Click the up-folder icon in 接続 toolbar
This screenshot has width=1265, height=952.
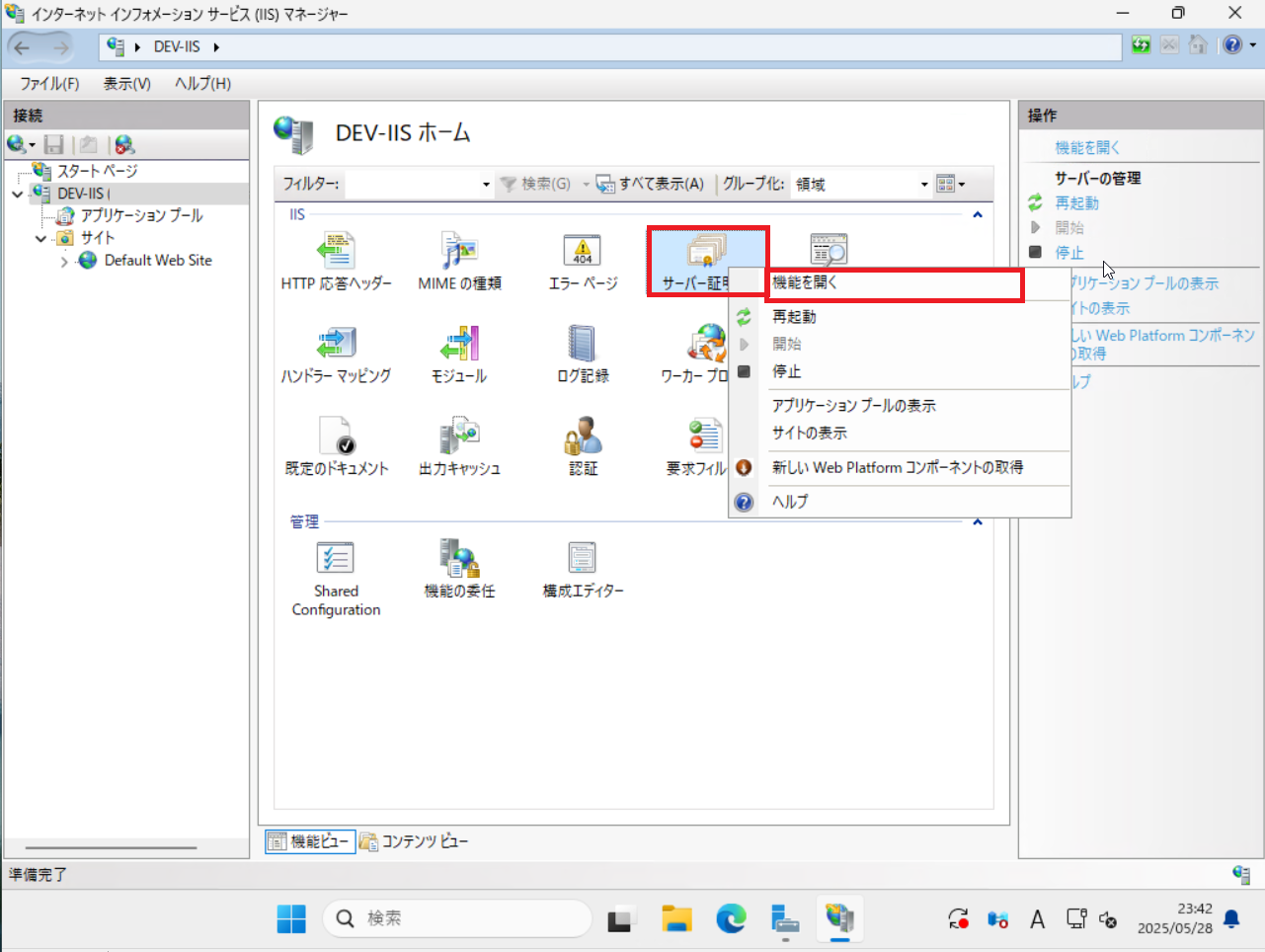pyautogui.click(x=89, y=145)
